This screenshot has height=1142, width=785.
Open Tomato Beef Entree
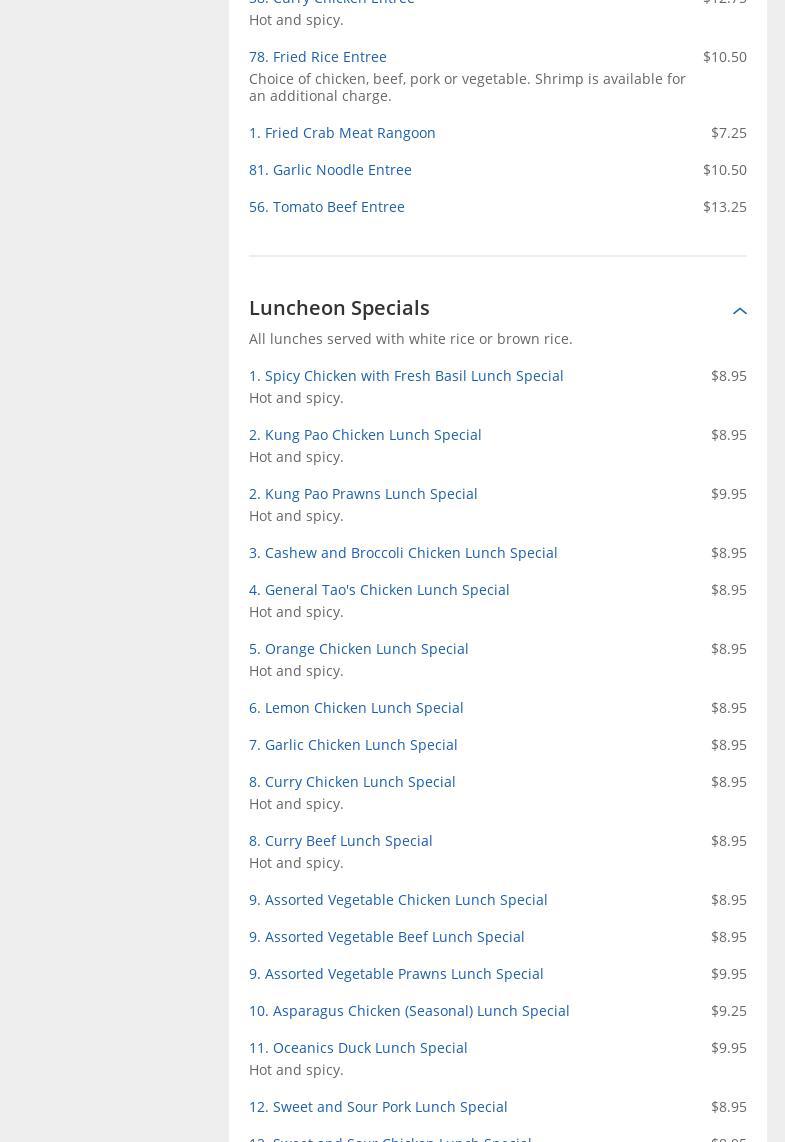pos(326,207)
